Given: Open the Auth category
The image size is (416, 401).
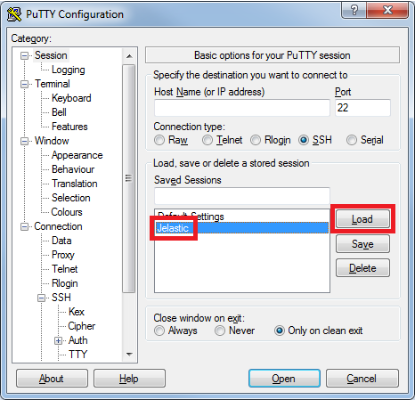Looking at the screenshot, I should pyautogui.click(x=78, y=340).
